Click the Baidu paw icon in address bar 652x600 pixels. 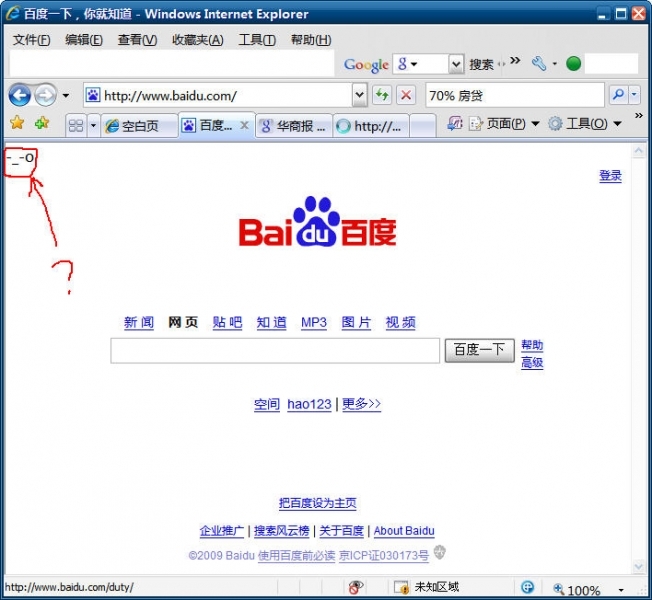[93, 95]
